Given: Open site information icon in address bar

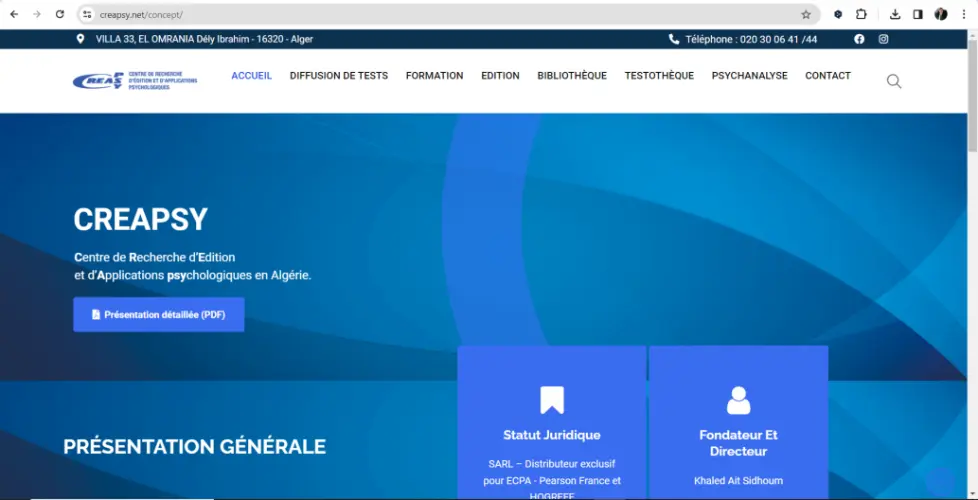Looking at the screenshot, I should (87, 14).
